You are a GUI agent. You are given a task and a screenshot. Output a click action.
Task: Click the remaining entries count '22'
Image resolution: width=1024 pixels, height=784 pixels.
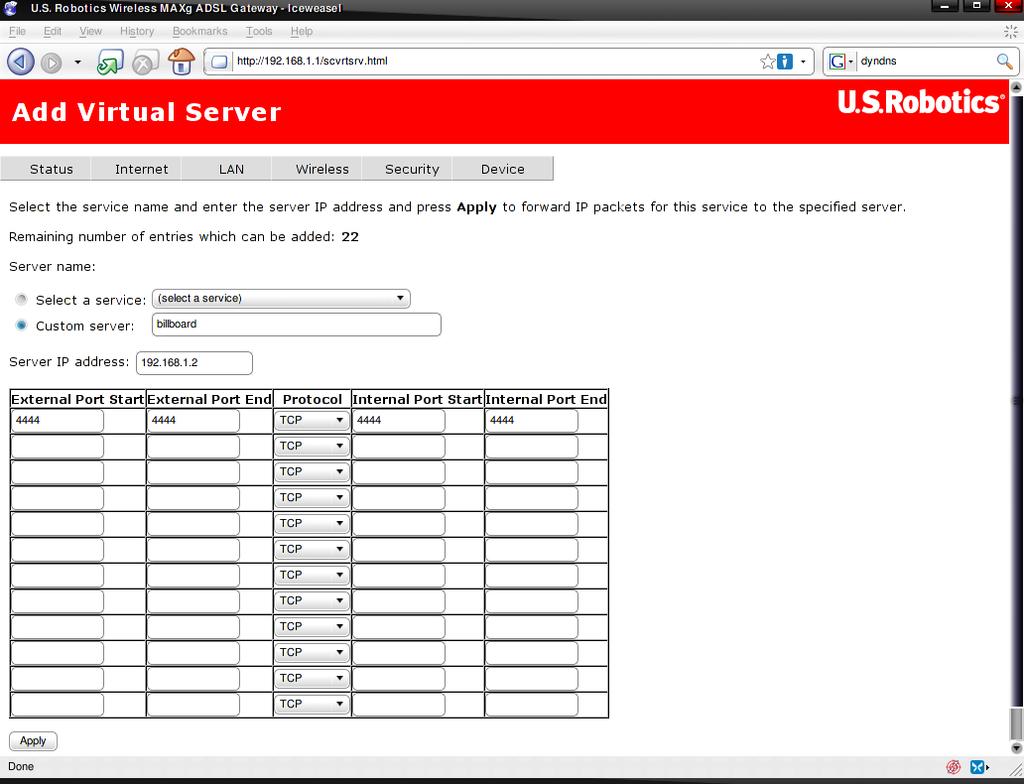click(350, 237)
